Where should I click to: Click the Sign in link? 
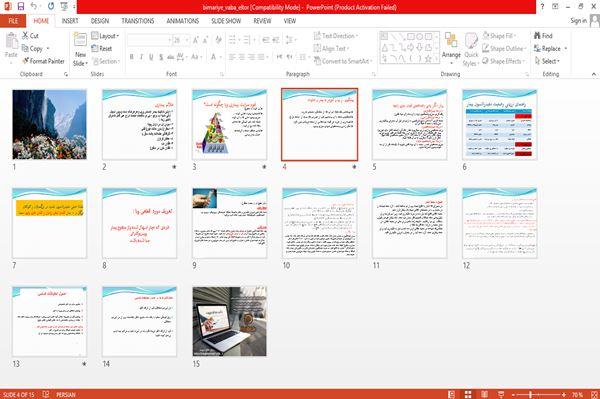(578, 21)
